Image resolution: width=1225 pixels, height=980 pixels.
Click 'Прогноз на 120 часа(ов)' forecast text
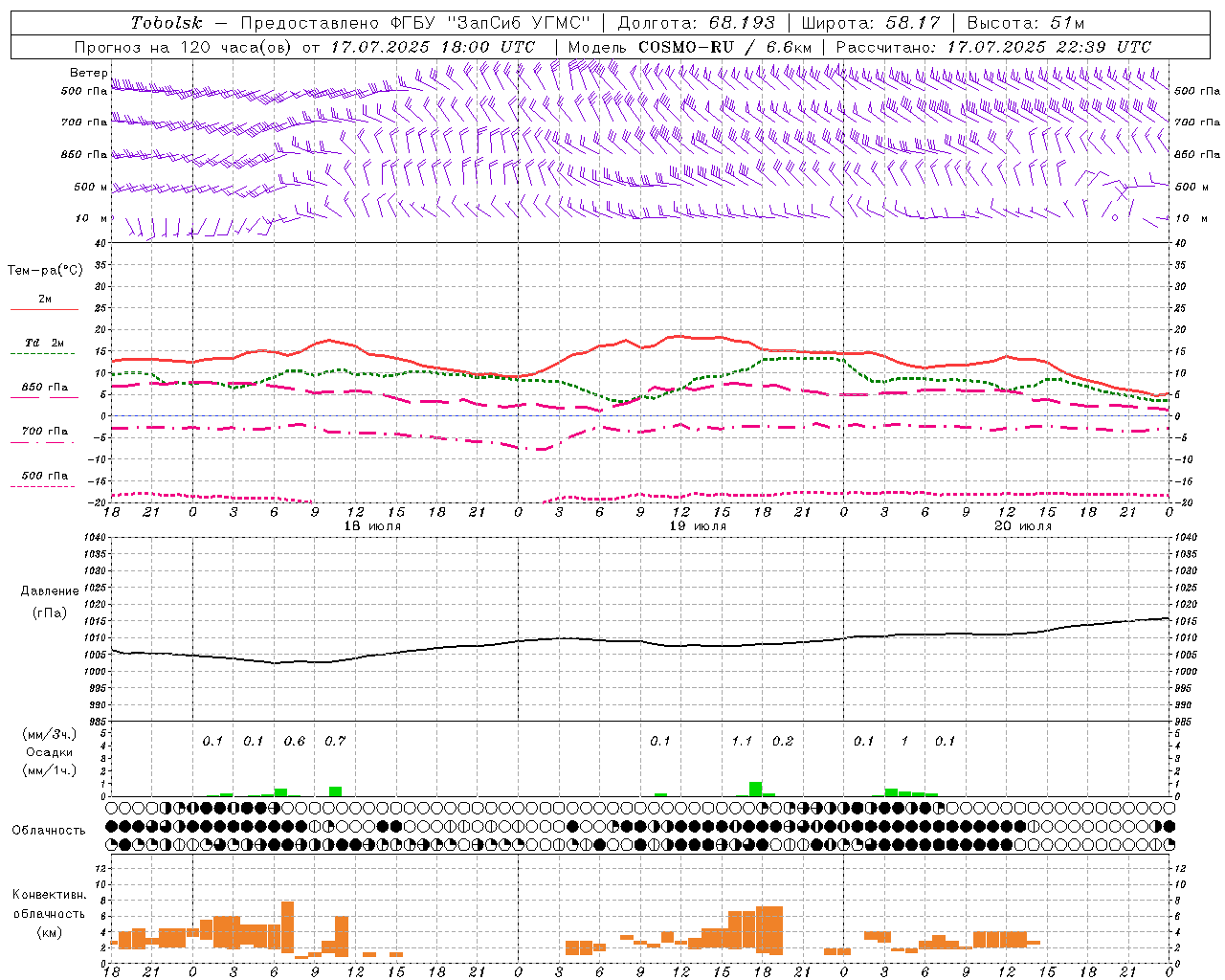[x=185, y=47]
